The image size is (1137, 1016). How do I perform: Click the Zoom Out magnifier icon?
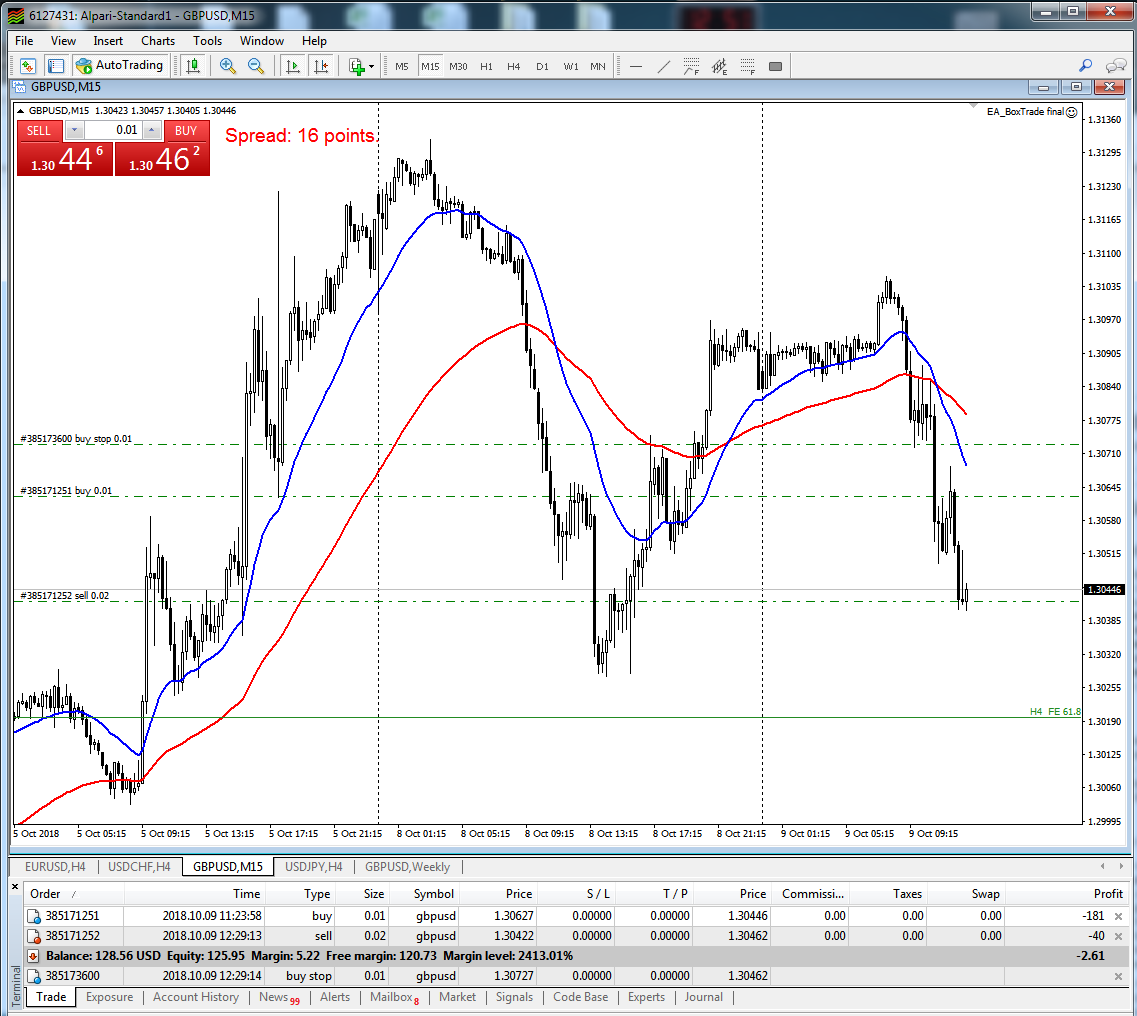coord(255,66)
